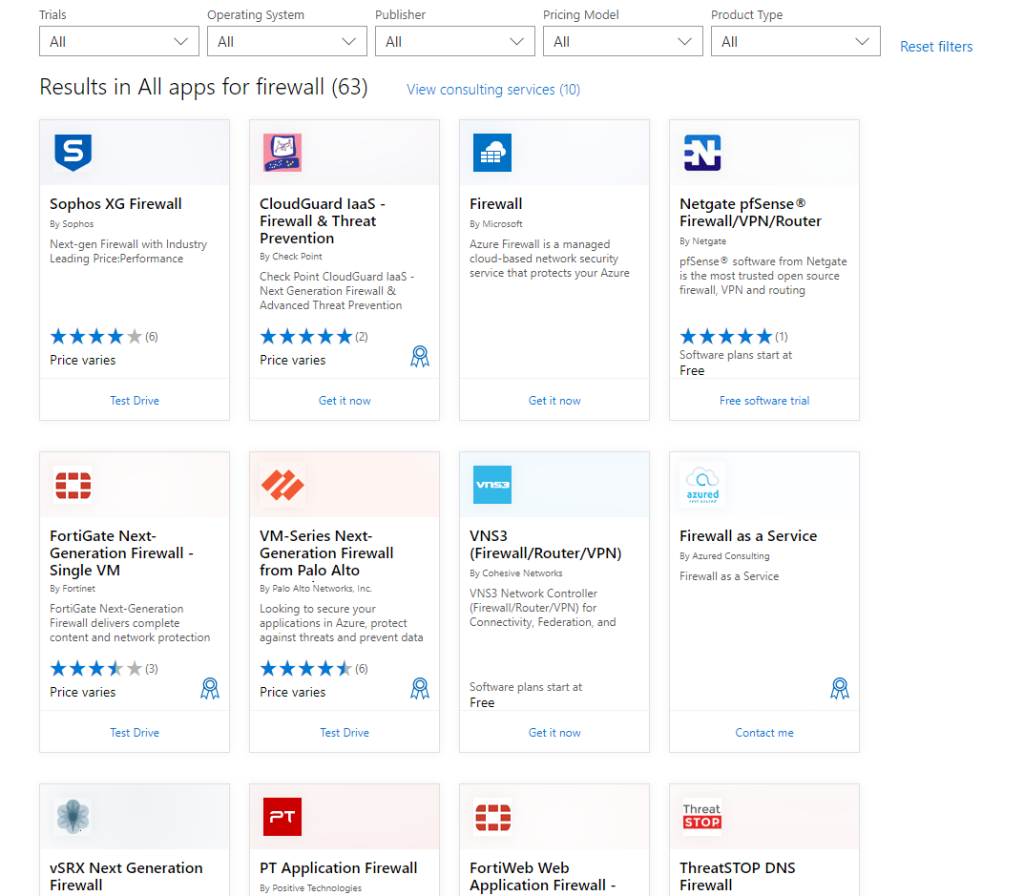Click the 'By Netgate' publisher text
1024x896 pixels.
click(x=703, y=241)
